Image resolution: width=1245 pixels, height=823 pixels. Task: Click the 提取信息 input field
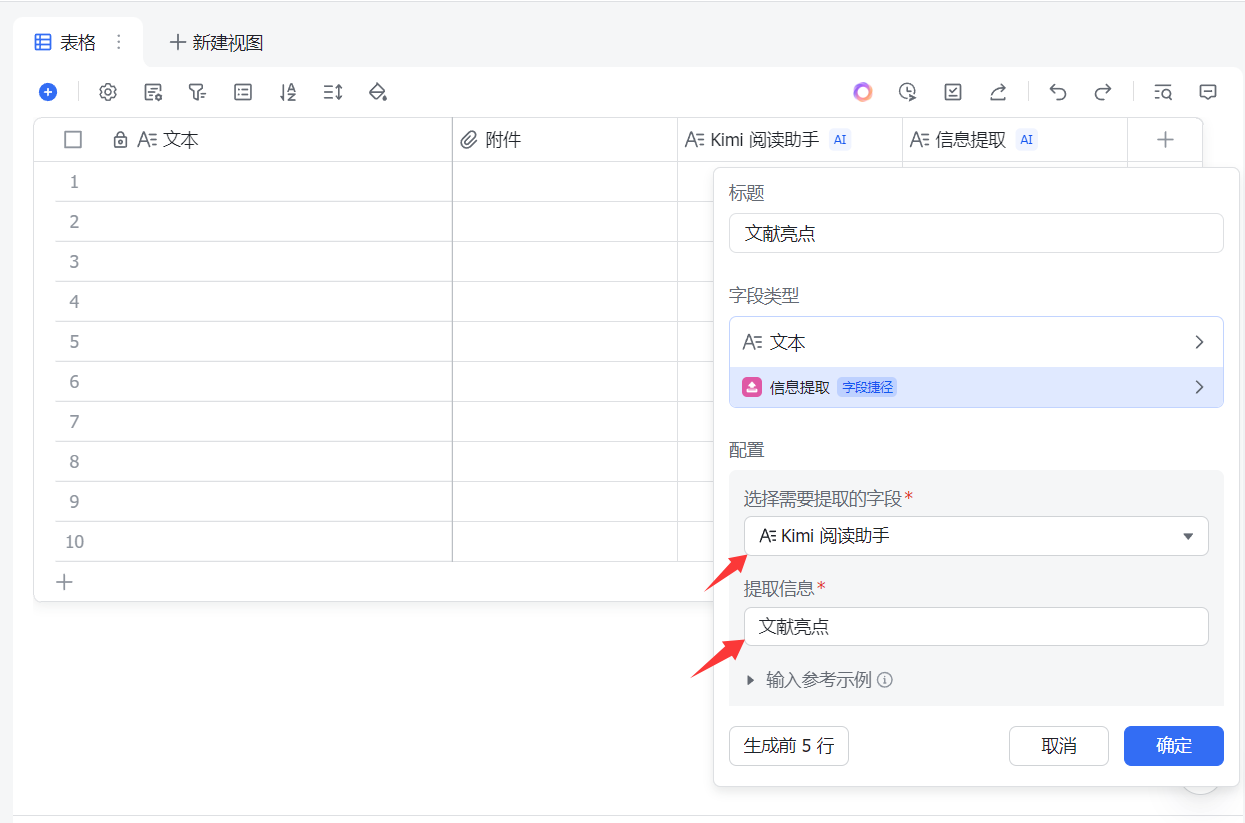click(x=975, y=627)
